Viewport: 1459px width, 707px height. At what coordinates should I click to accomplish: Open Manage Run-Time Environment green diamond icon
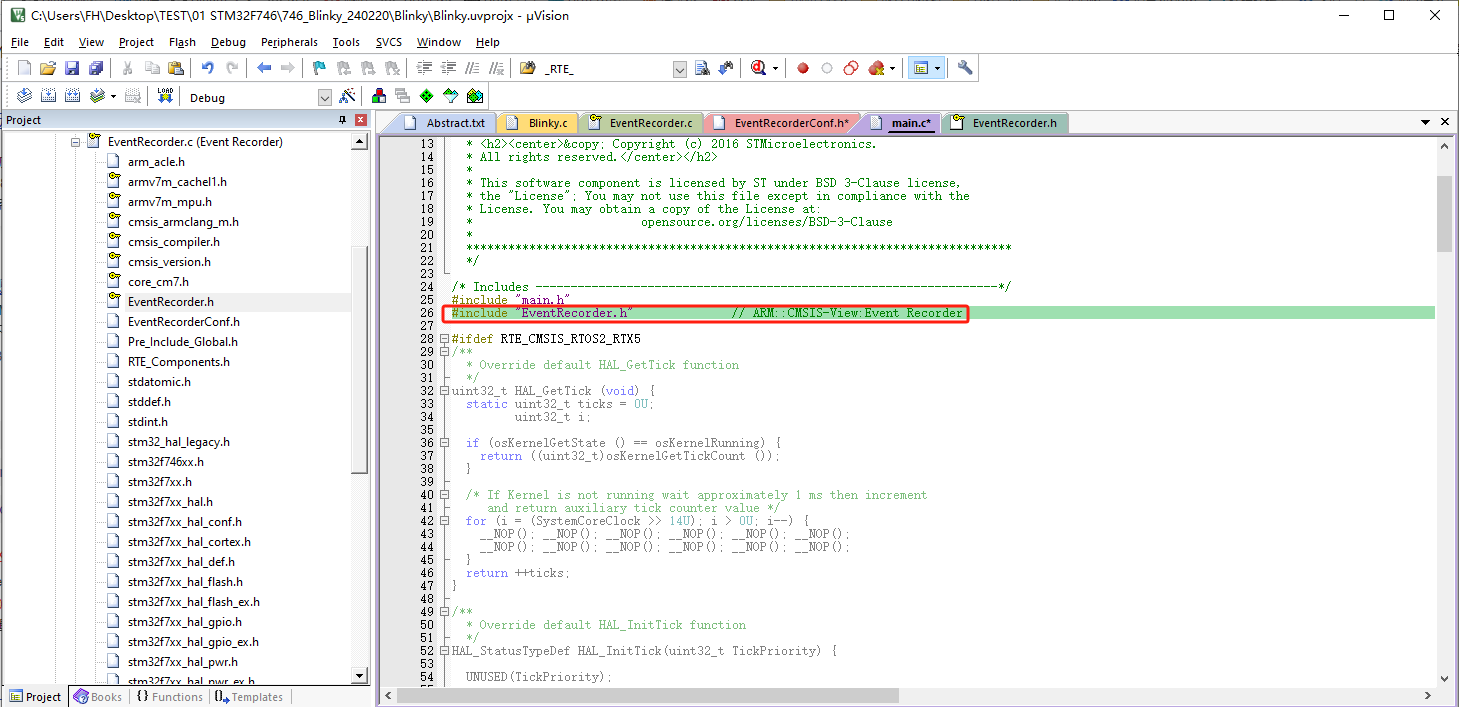(x=427, y=96)
